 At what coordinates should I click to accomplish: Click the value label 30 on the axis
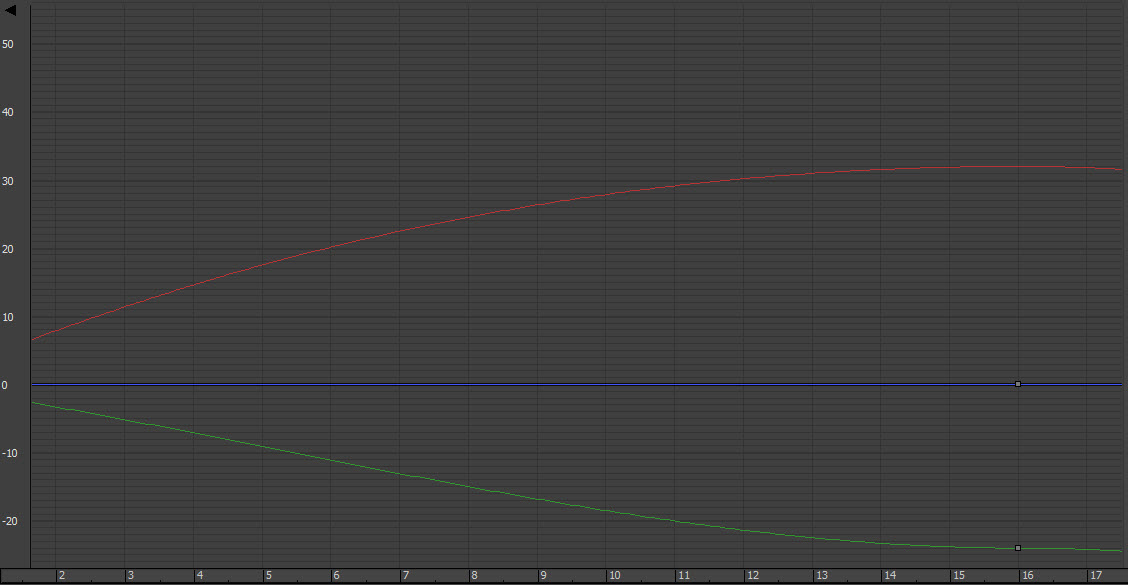[8, 181]
